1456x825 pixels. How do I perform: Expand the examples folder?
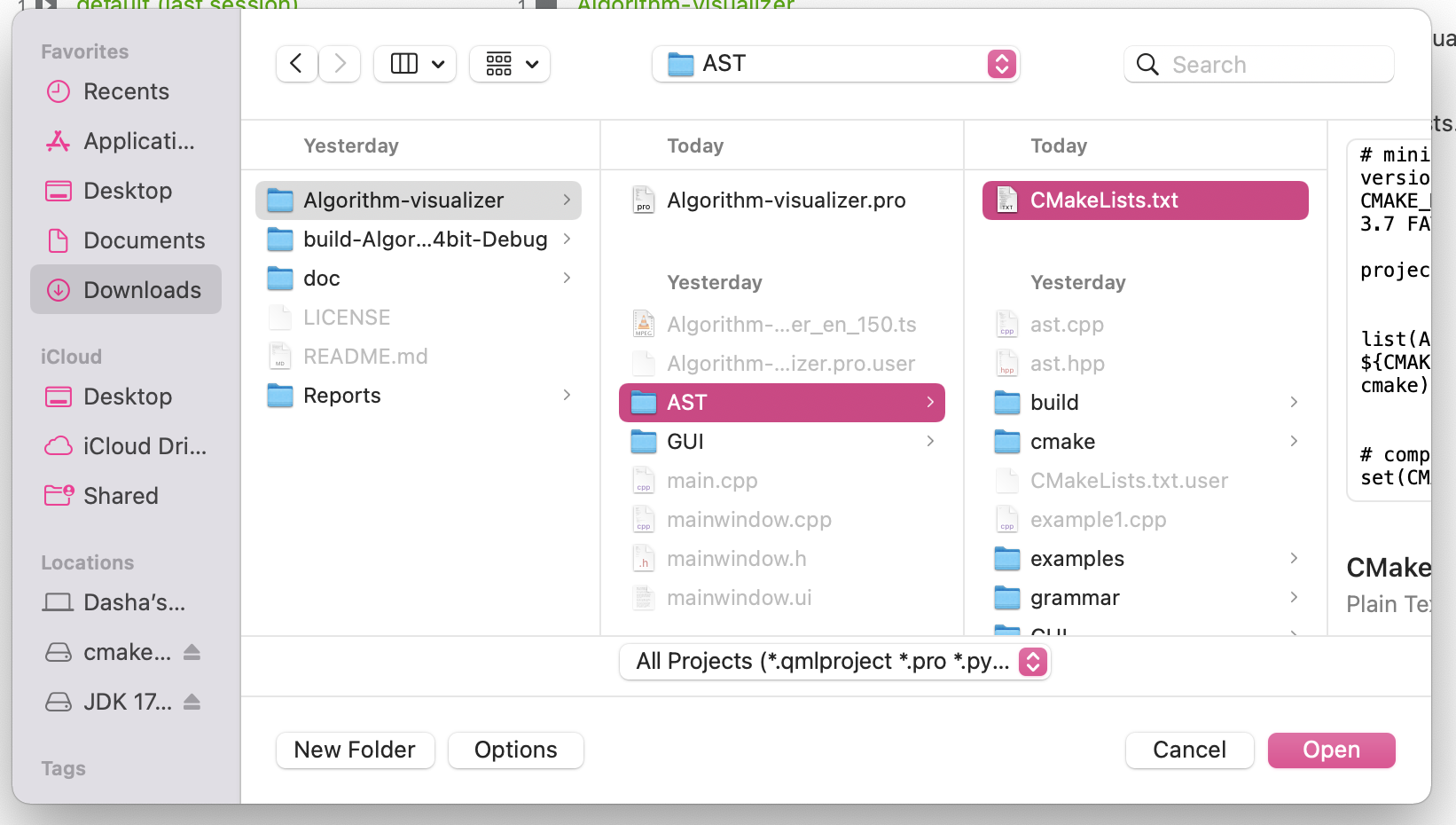click(x=1294, y=558)
